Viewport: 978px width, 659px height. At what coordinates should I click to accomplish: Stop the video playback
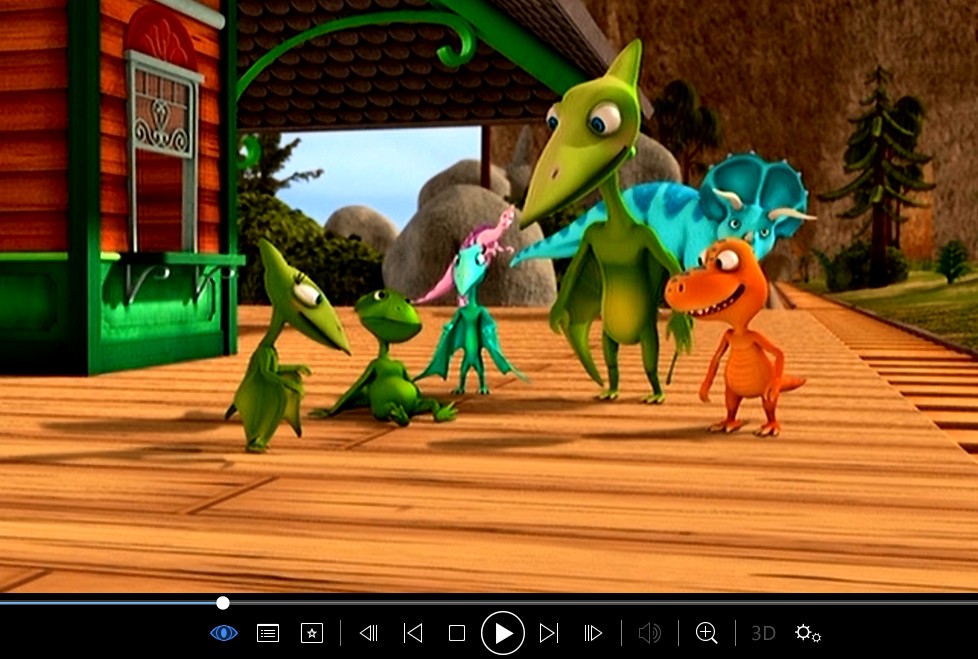click(x=457, y=633)
